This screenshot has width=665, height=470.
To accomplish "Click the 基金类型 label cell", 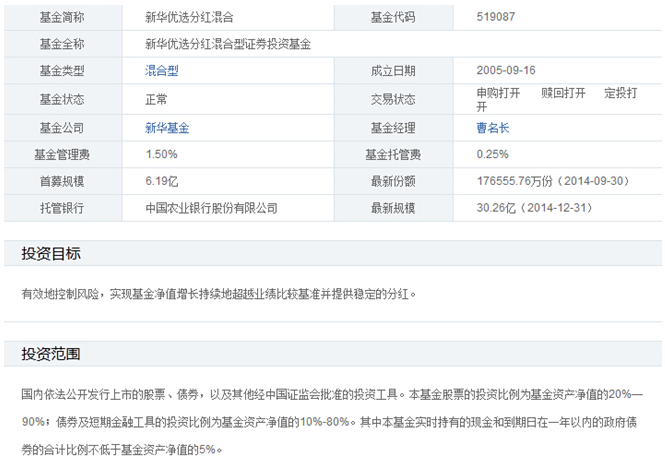I will coord(63,71).
